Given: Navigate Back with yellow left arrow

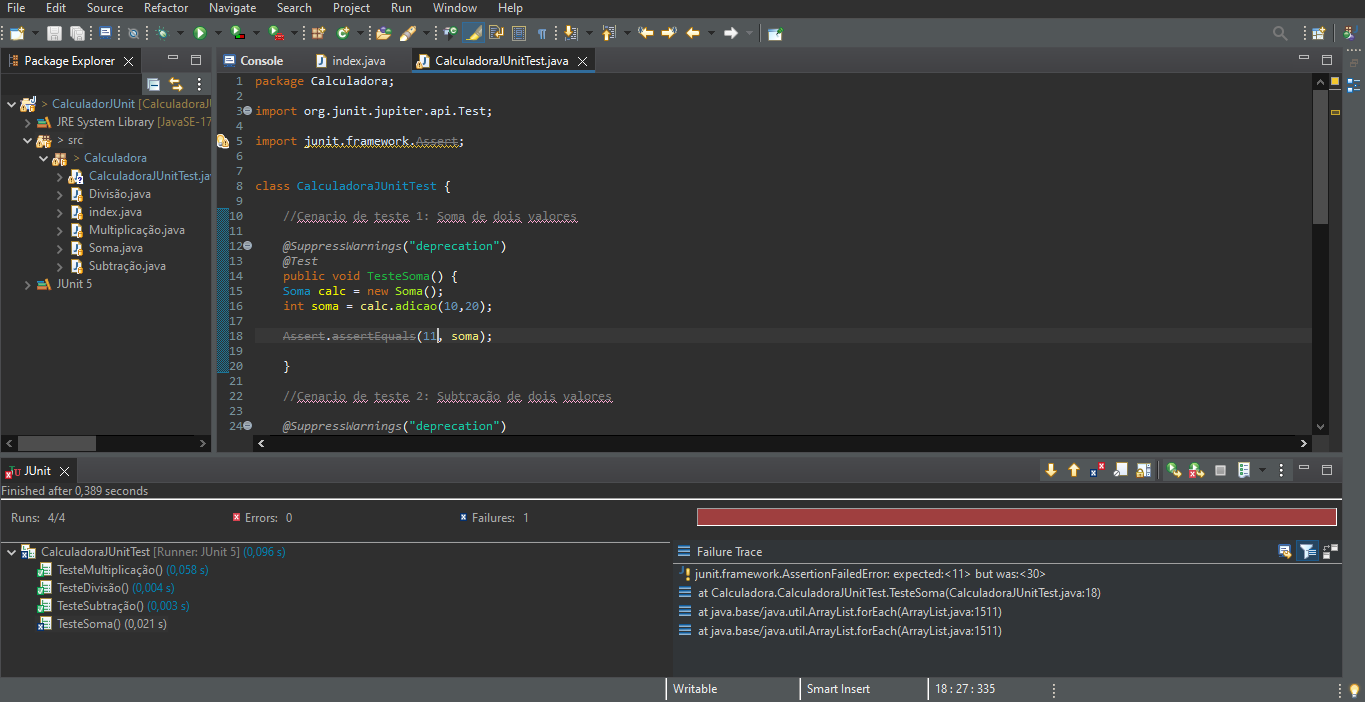Looking at the screenshot, I should point(693,33).
